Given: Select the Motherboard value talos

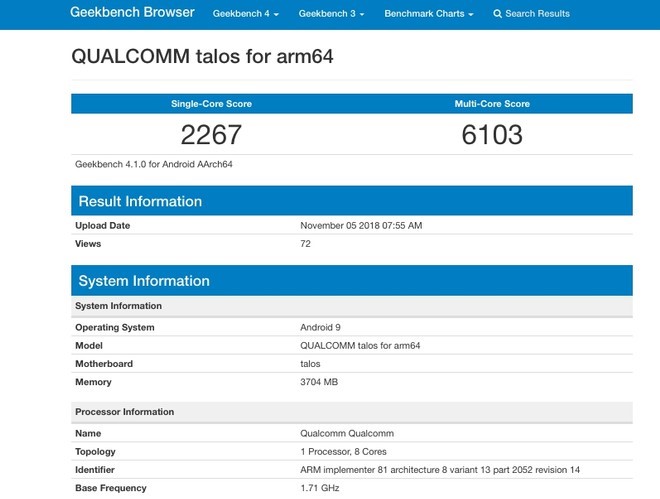Looking at the screenshot, I should [310, 364].
